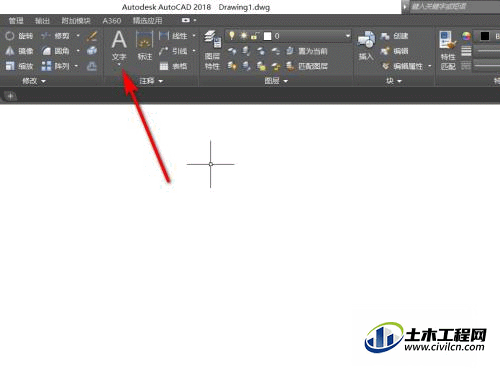500x375 pixels.
Task: Choose the Rotate (旋转) tool
Action: point(19,36)
